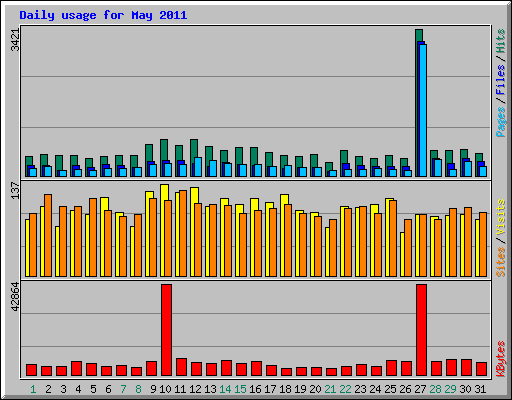512x400 pixels.
Task: Click the 'Daily usage for May 2011' title
Action: 103,15
